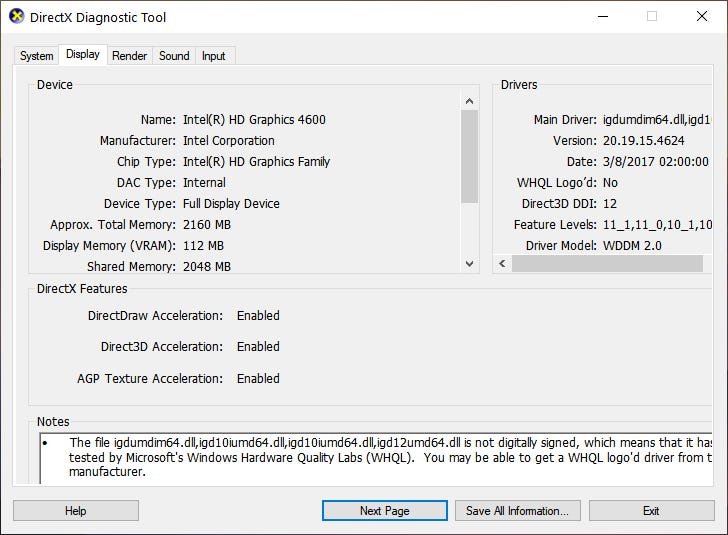Click the Drivers panel horizontal scrollbar thumb
The width and height of the screenshot is (728, 535).
coord(607,263)
